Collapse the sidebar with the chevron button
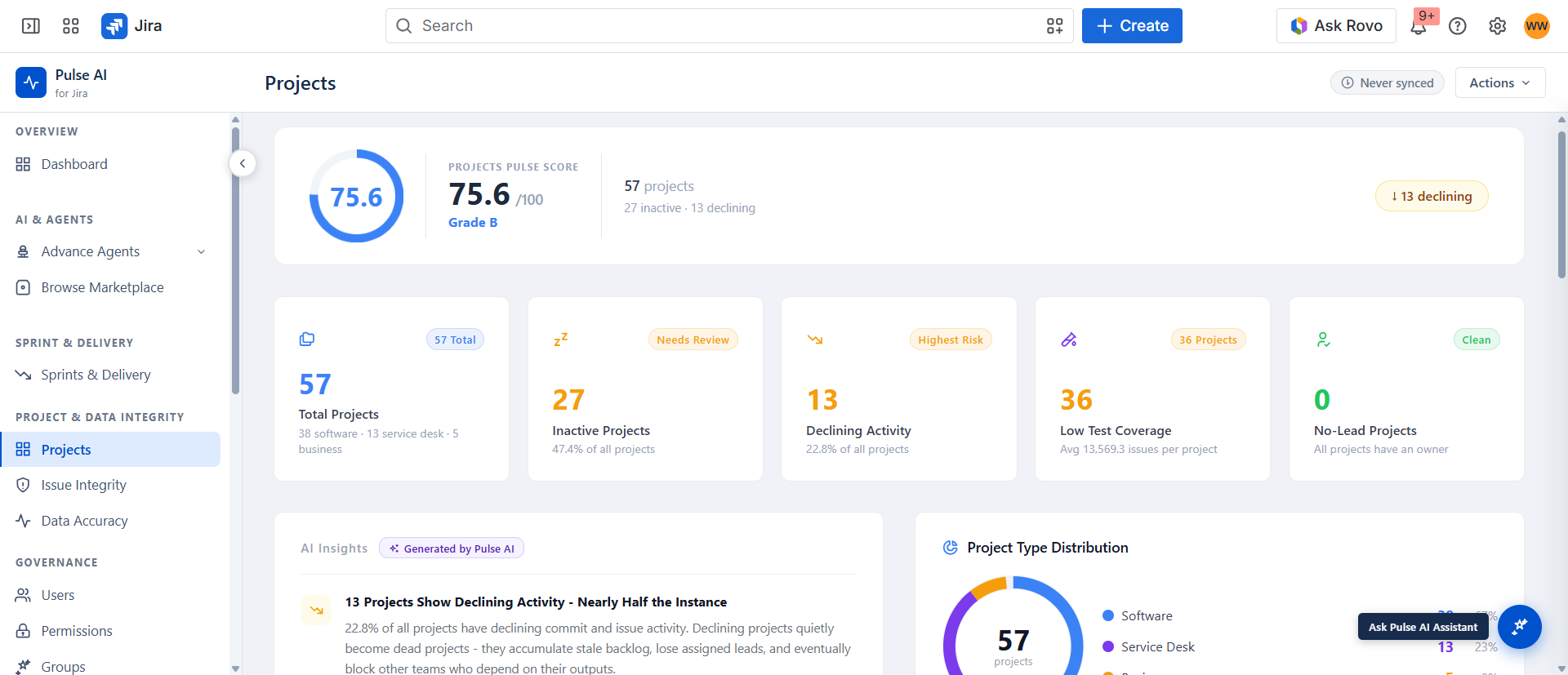 coord(243,163)
